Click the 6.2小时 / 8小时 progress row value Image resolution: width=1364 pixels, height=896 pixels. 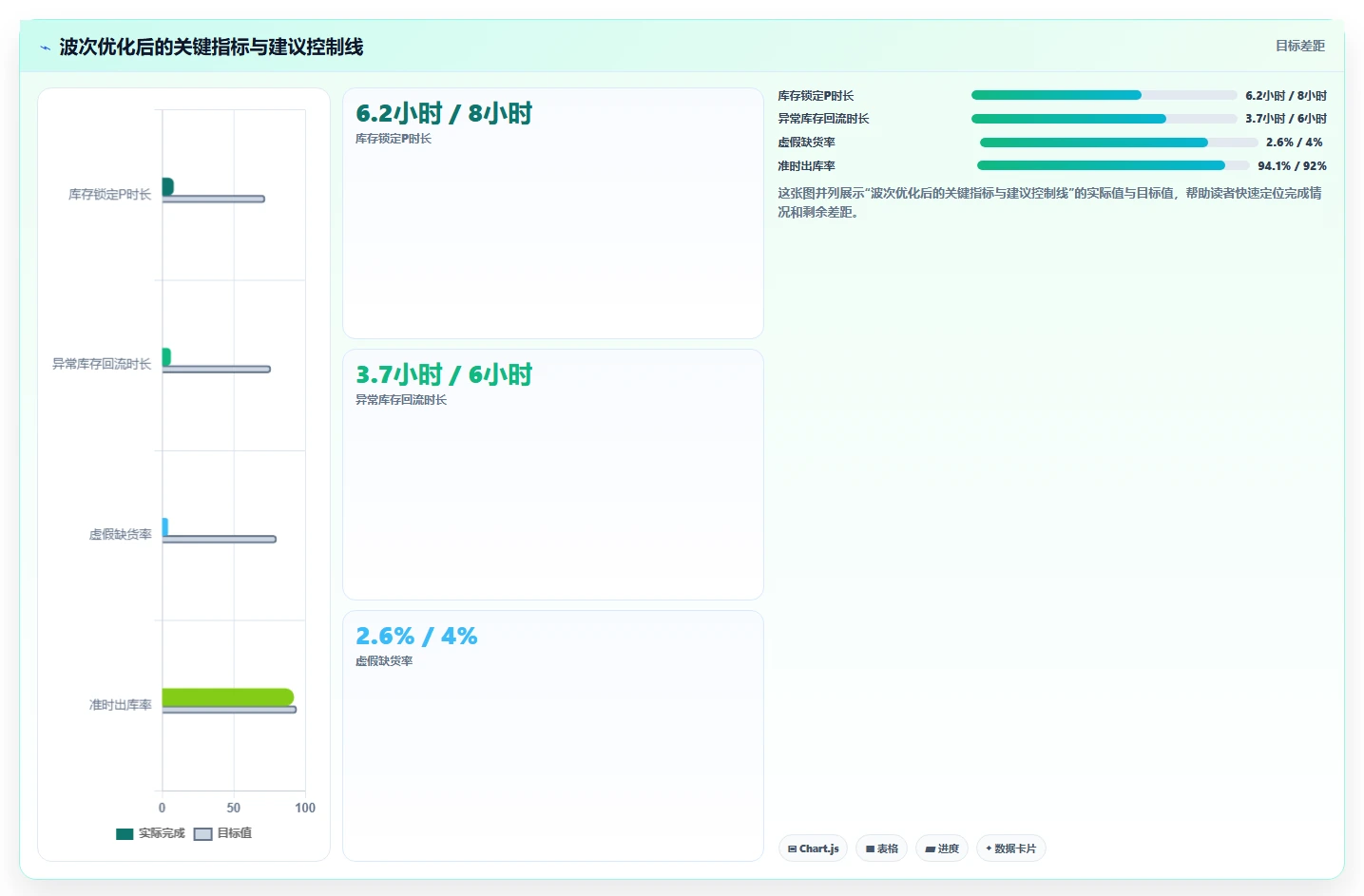(x=1286, y=96)
